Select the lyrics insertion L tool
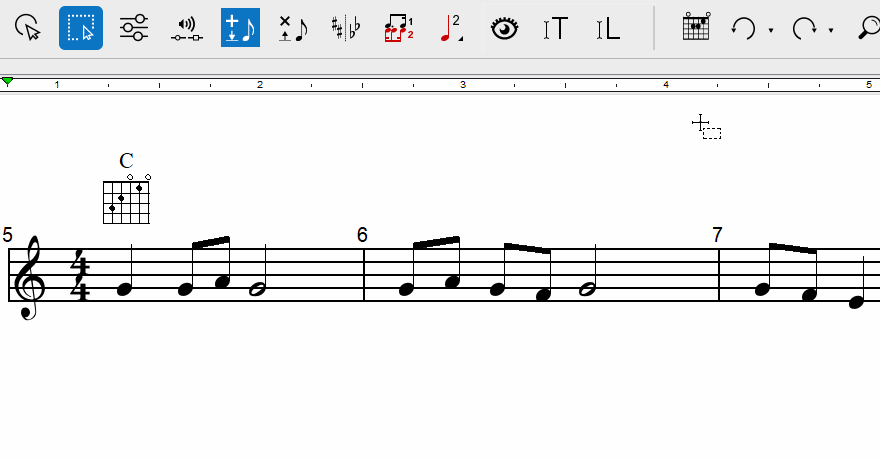880x460 pixels. click(608, 29)
